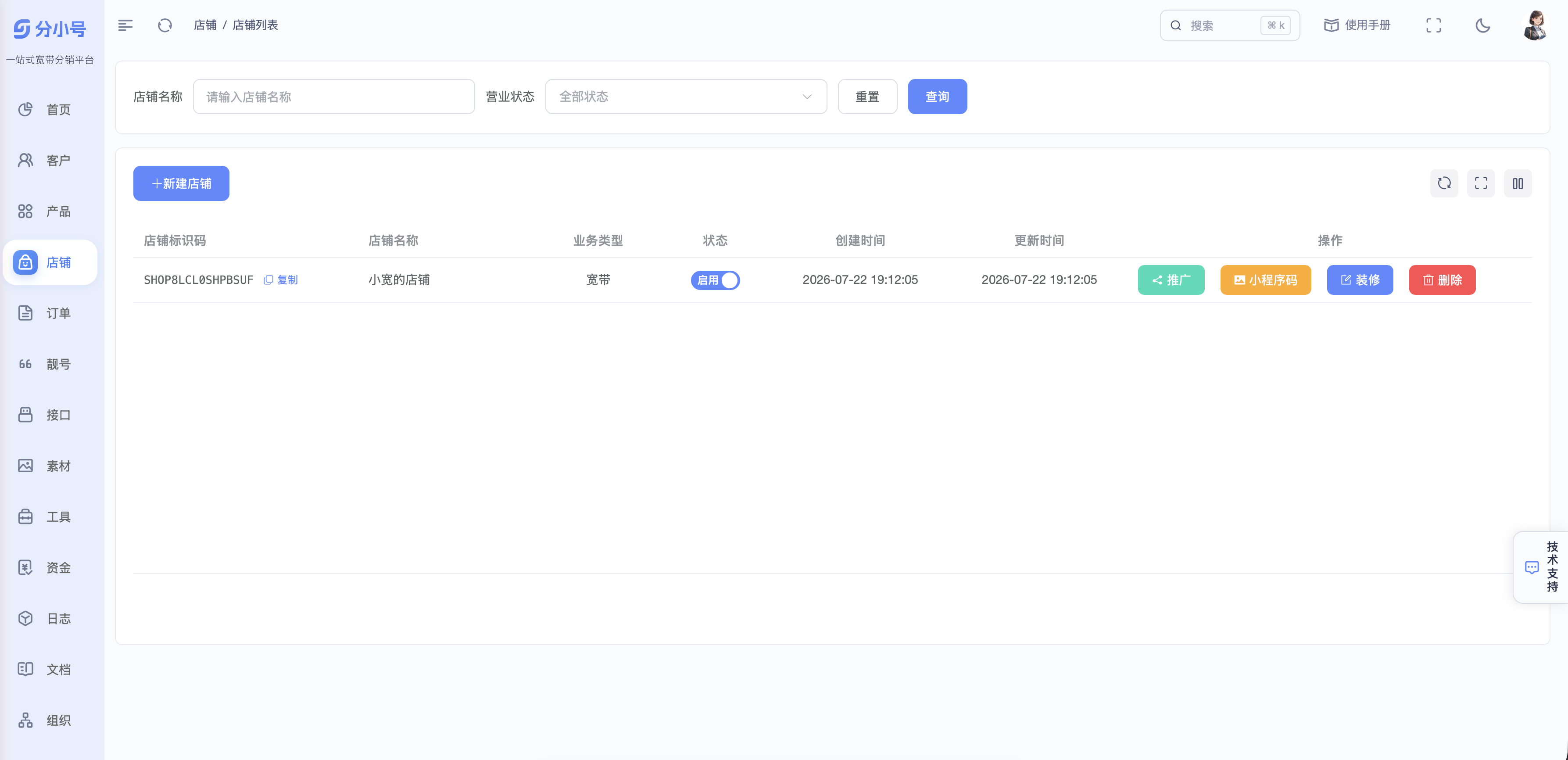Click the green 推广 button

click(1171, 280)
